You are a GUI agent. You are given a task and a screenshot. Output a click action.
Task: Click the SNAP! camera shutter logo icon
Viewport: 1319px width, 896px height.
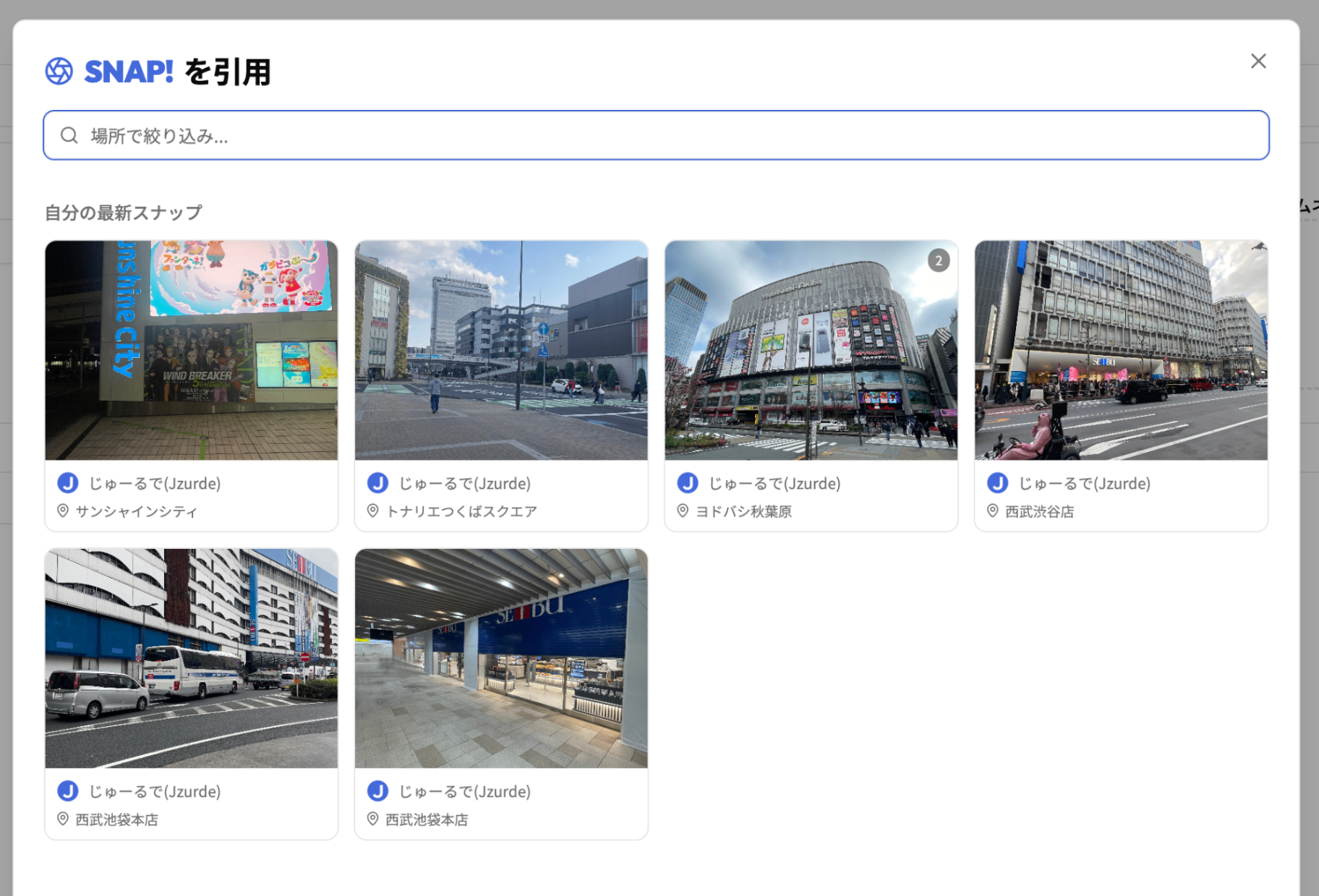(59, 71)
